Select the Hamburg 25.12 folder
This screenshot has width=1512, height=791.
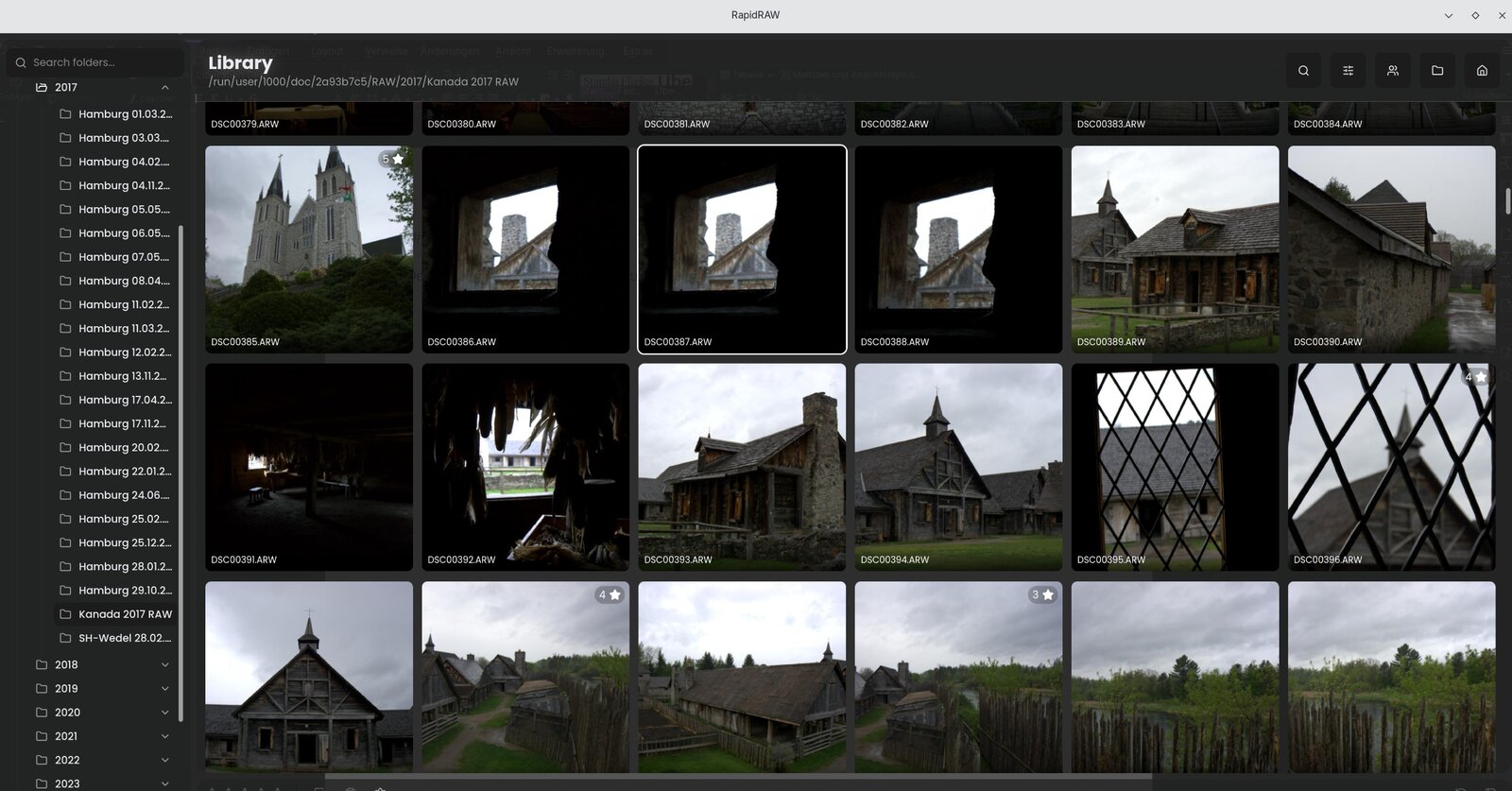pos(124,543)
